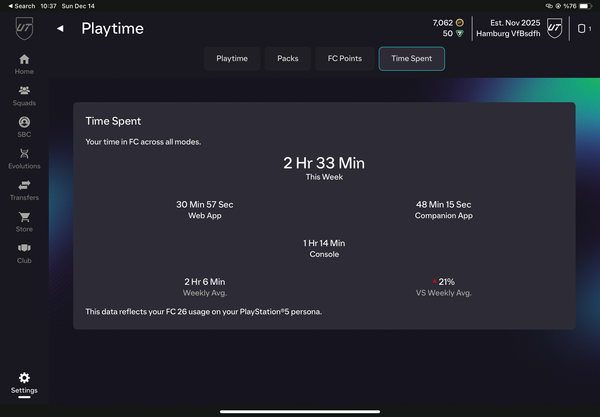Select the Time Spent tab
The image size is (600, 417).
pos(411,59)
